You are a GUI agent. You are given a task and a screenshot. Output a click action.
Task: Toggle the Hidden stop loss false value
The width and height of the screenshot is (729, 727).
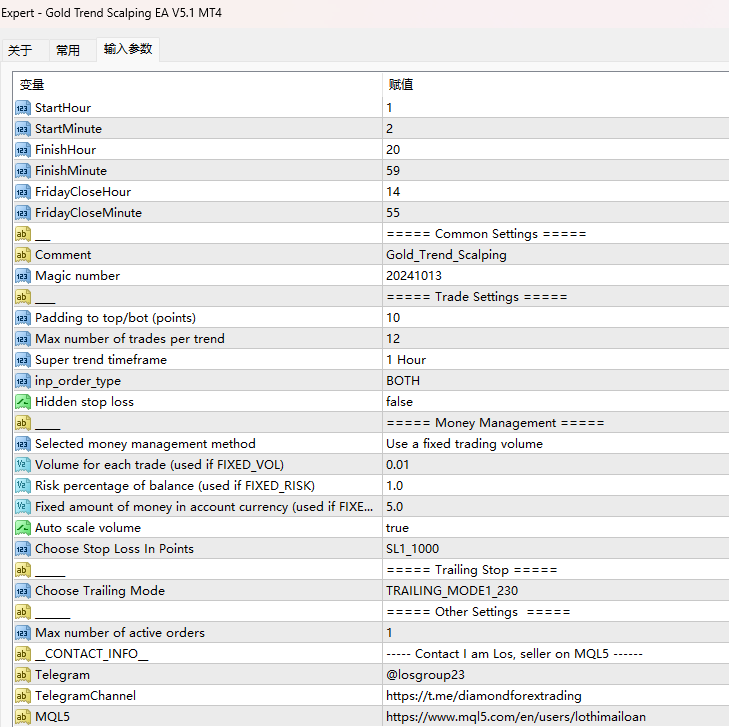click(x=556, y=402)
